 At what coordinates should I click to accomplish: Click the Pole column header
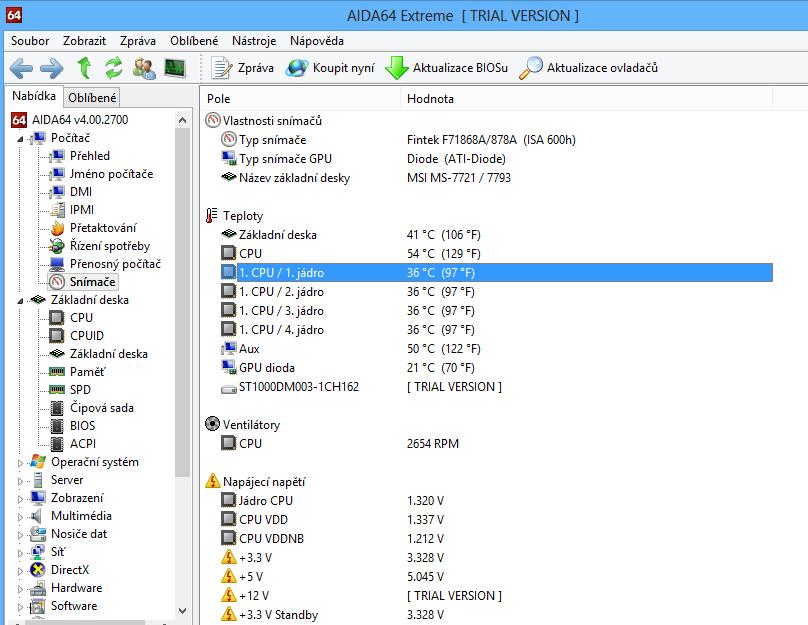point(300,98)
